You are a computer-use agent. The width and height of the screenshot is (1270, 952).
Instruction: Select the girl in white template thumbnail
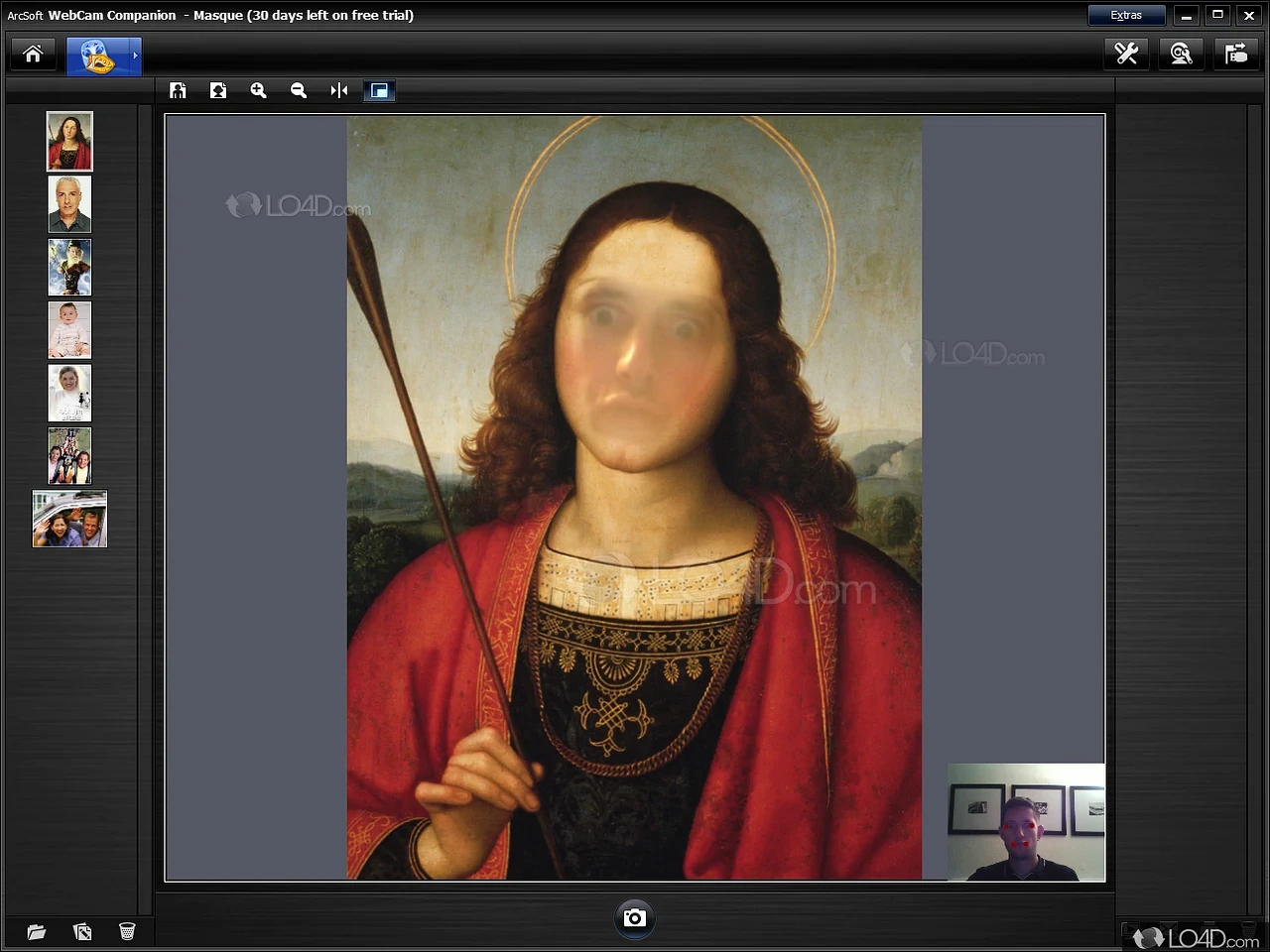[x=69, y=393]
